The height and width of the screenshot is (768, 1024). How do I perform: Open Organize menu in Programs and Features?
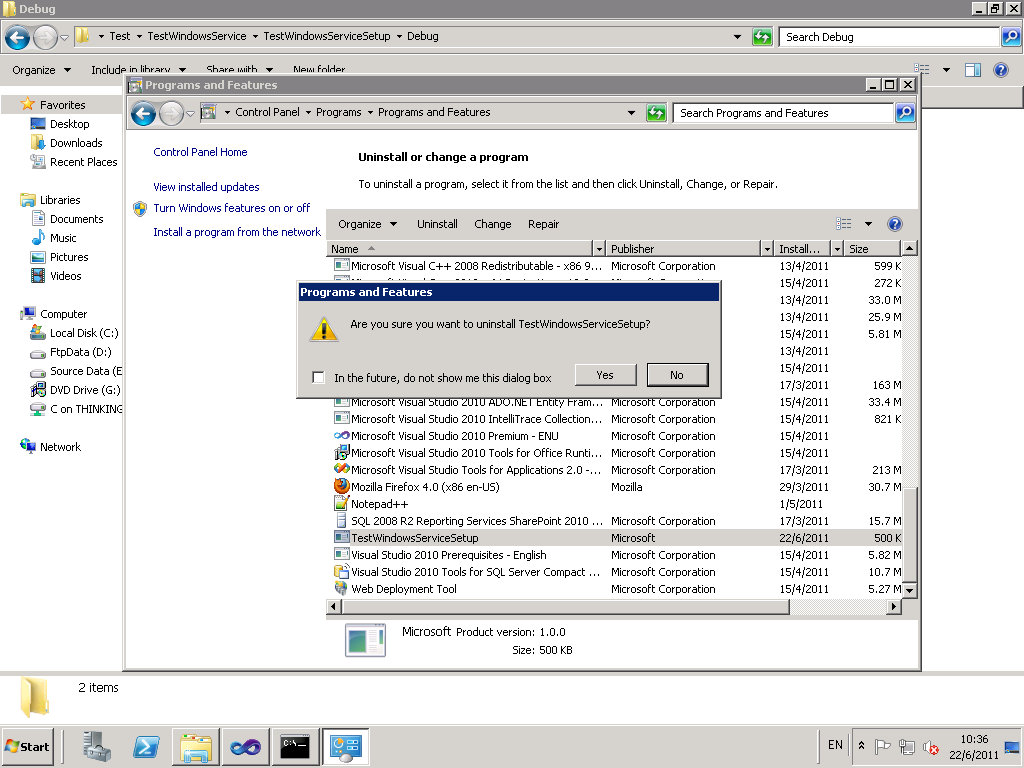[367, 224]
